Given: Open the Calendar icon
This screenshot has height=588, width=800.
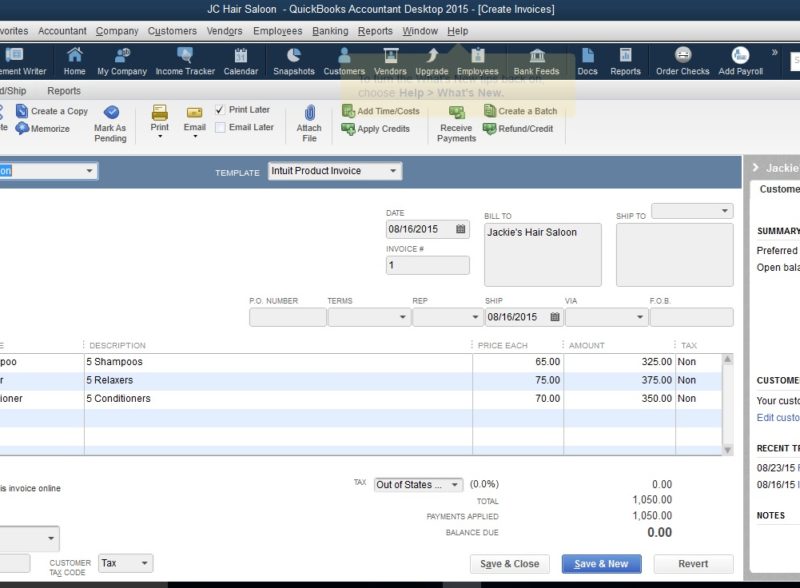Looking at the screenshot, I should click(241, 61).
